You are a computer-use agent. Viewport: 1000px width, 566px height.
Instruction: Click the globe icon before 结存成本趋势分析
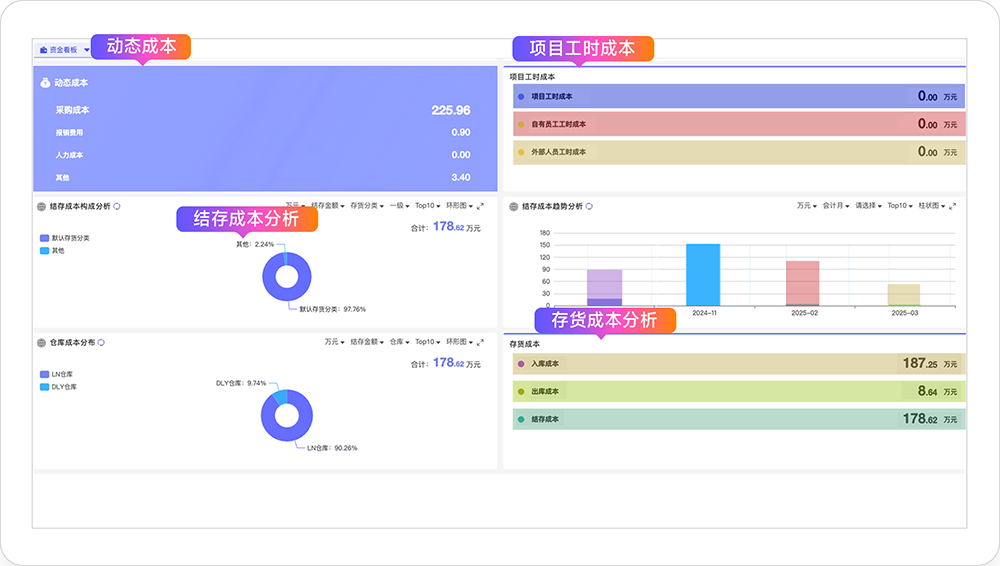pyautogui.click(x=514, y=206)
